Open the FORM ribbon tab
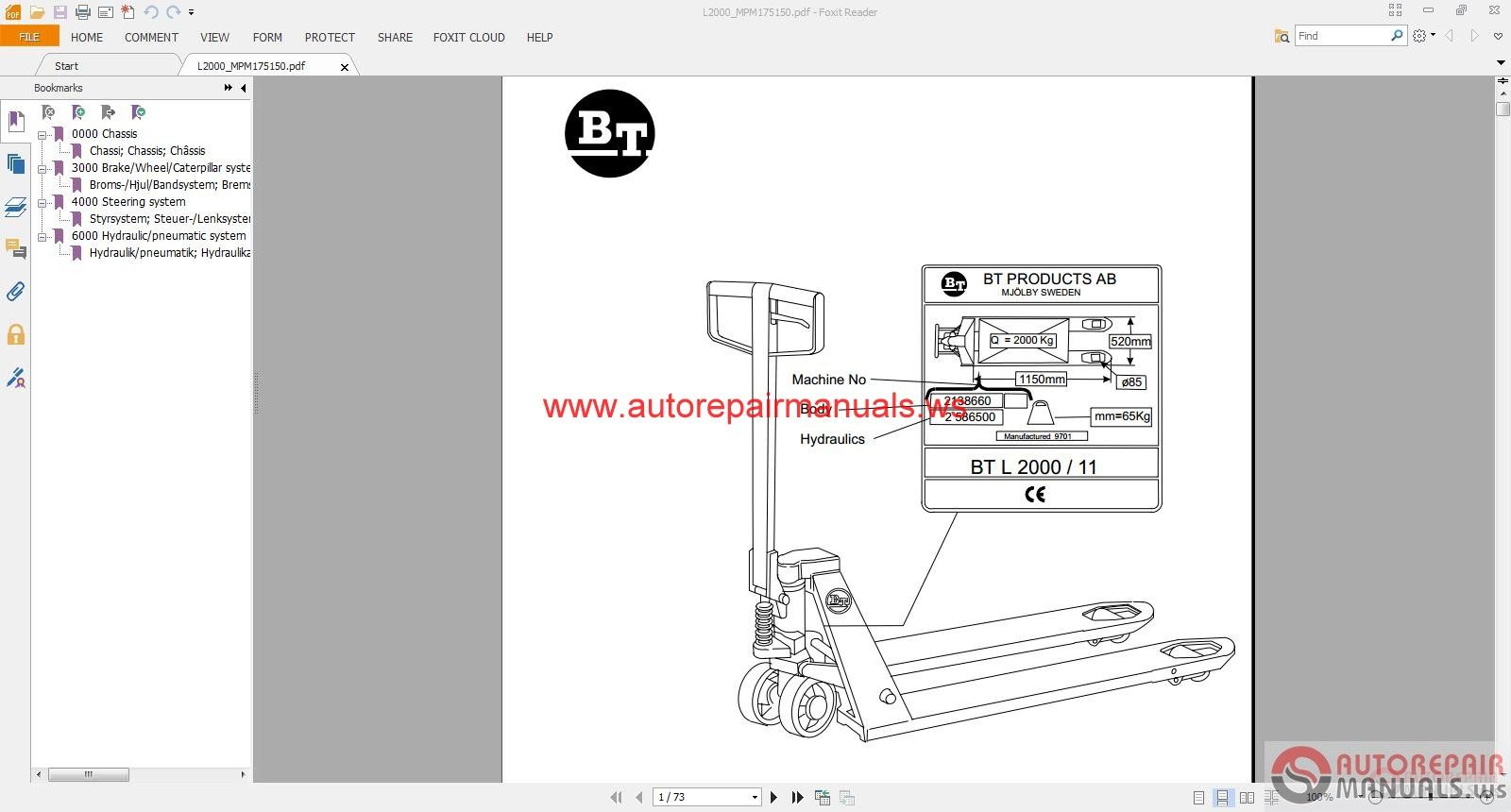Image resolution: width=1511 pixels, height=812 pixels. click(267, 38)
